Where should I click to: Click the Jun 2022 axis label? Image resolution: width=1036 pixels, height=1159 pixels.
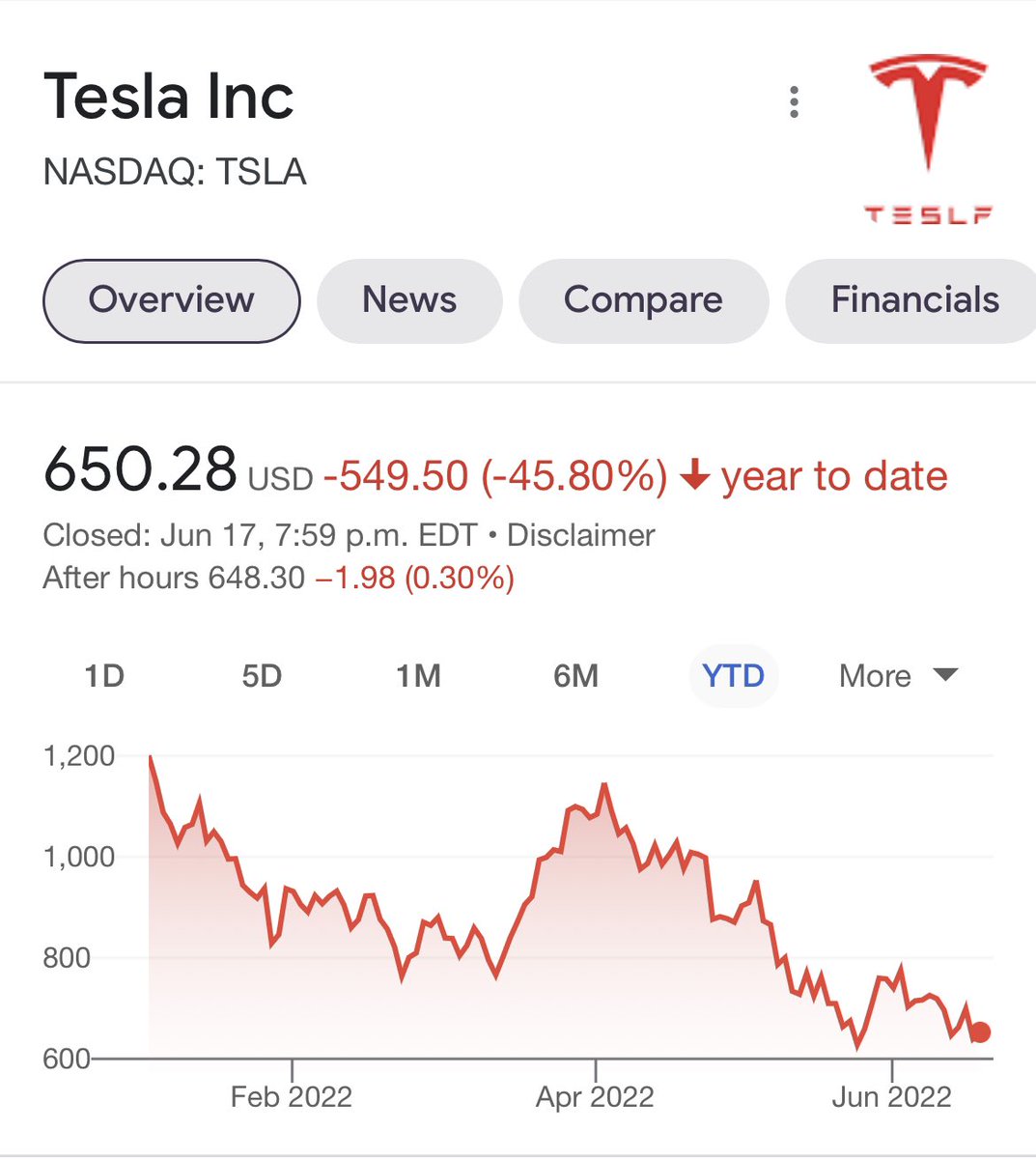(891, 1097)
